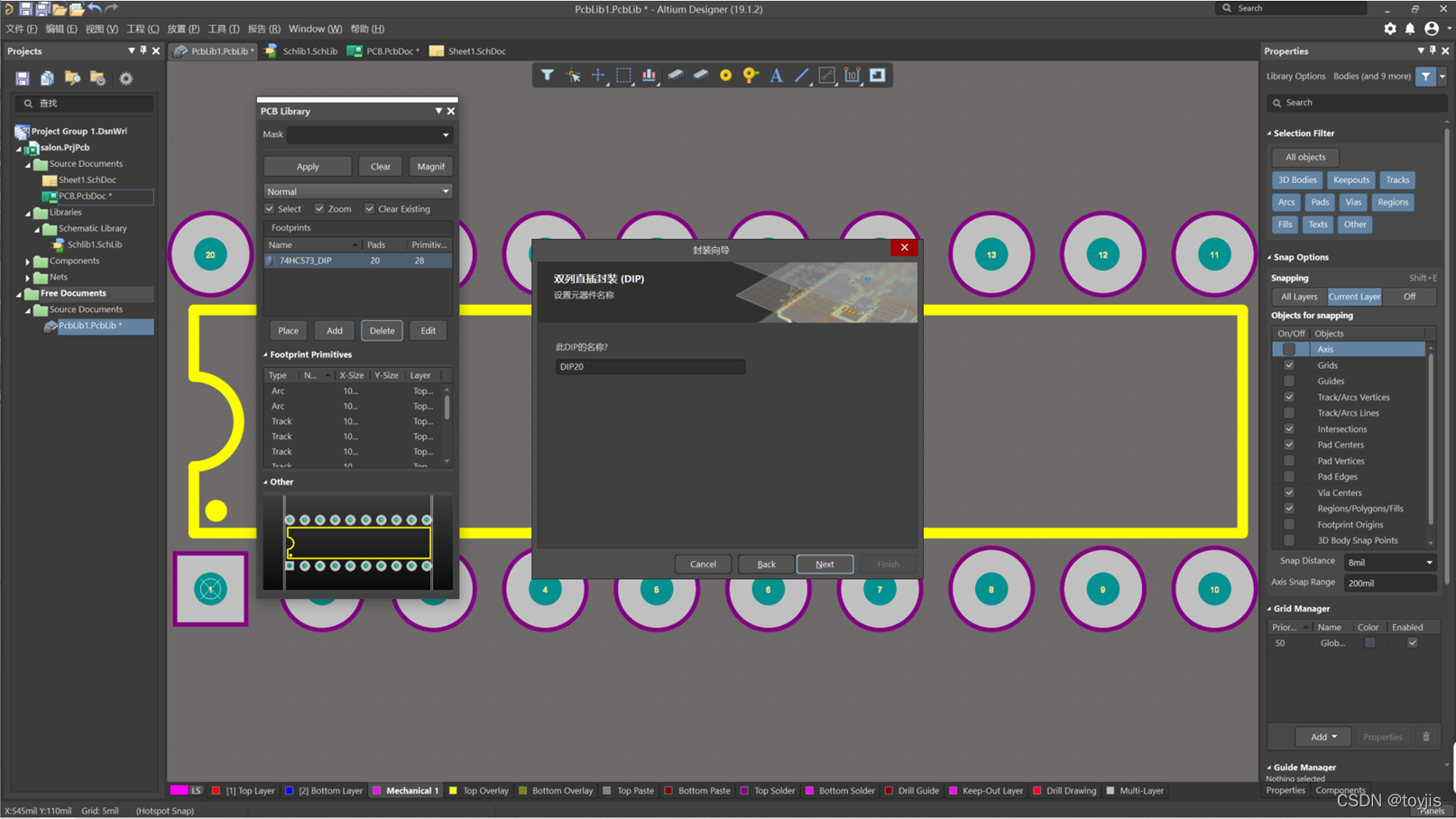
Task: Select the place line tool
Action: (x=801, y=75)
